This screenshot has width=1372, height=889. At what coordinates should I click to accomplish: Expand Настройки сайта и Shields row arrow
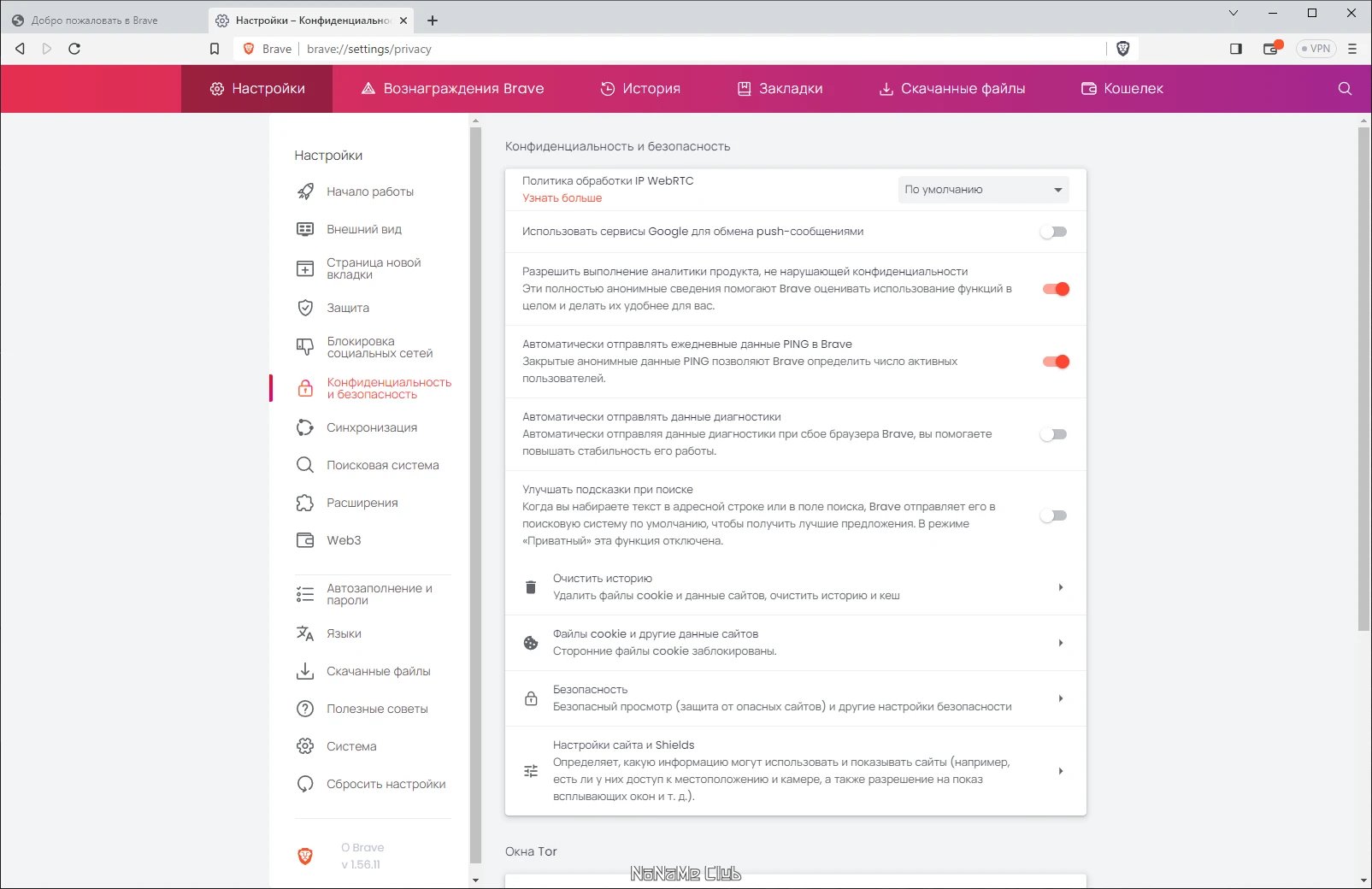click(x=1061, y=771)
